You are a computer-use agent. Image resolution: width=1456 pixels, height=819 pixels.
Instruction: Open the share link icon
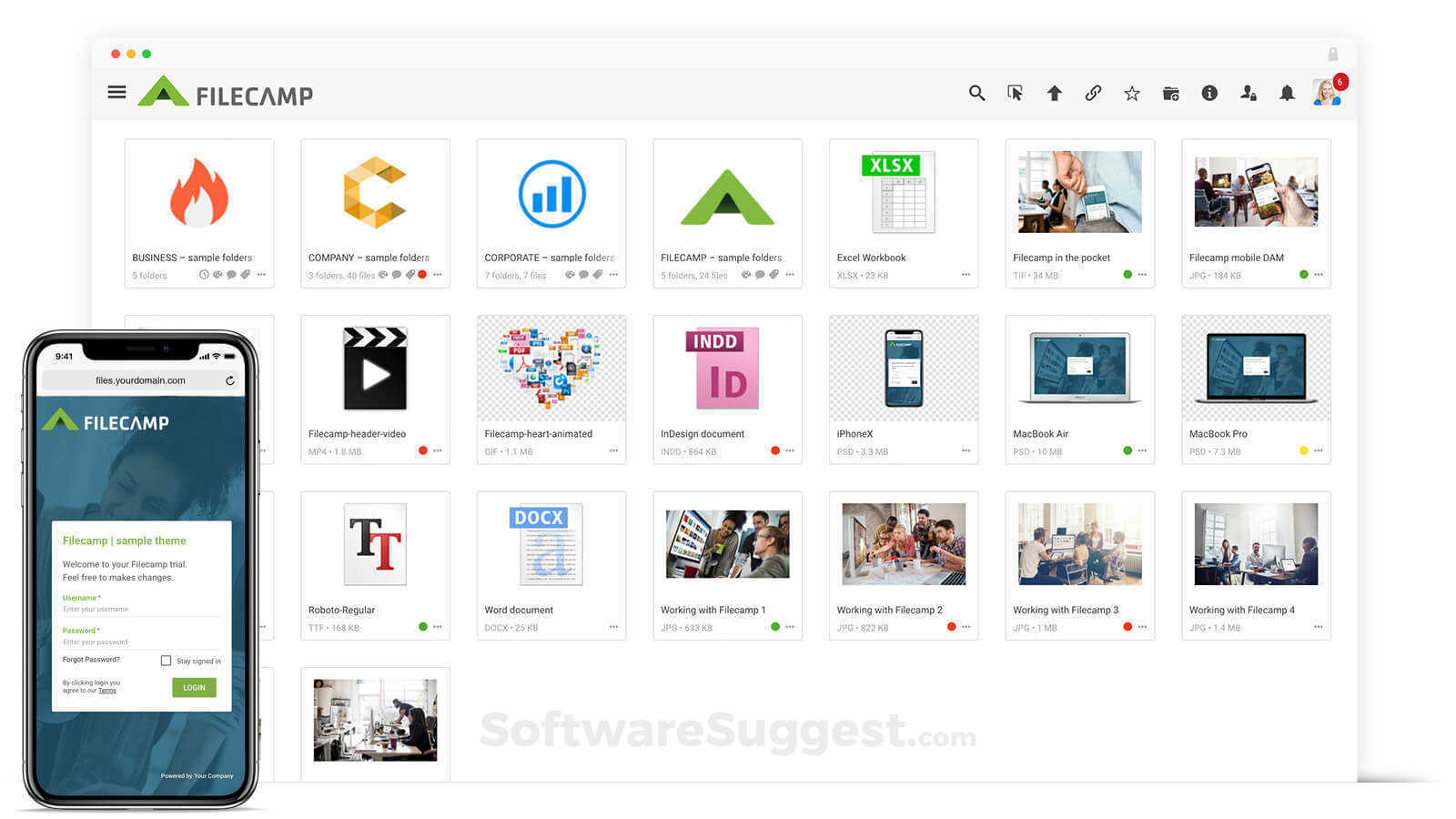(x=1092, y=94)
